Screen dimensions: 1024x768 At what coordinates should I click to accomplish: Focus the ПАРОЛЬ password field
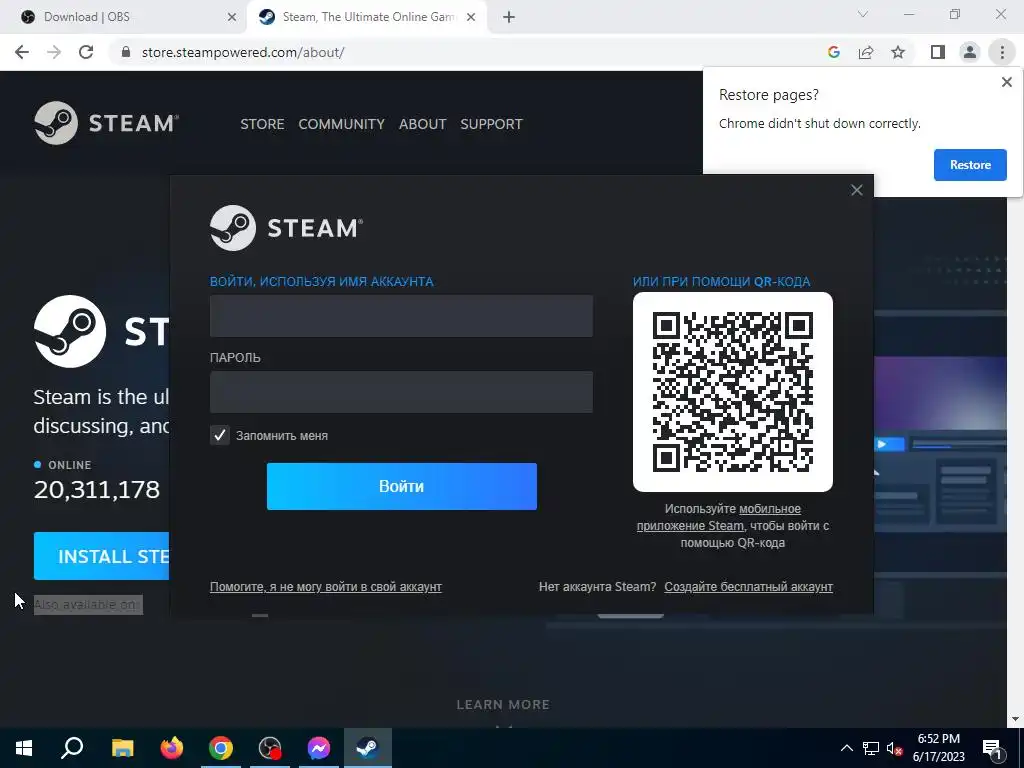click(401, 392)
